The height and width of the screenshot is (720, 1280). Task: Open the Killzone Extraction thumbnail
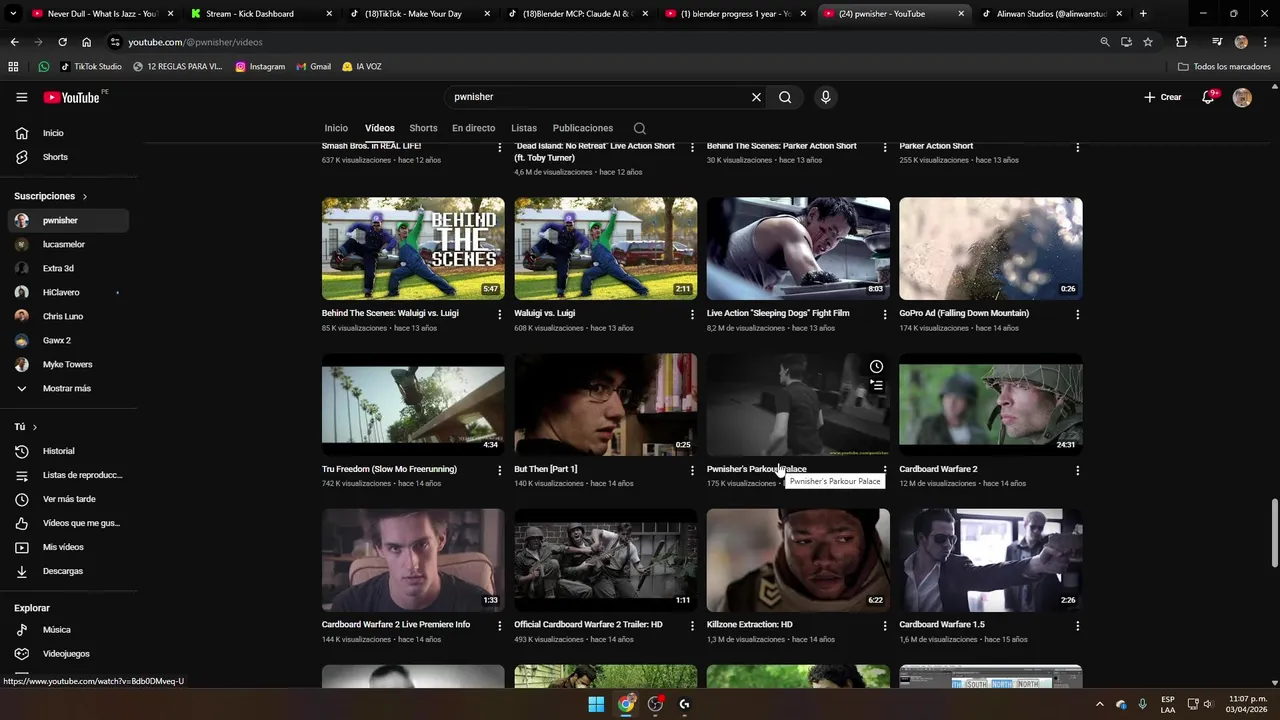click(798, 560)
